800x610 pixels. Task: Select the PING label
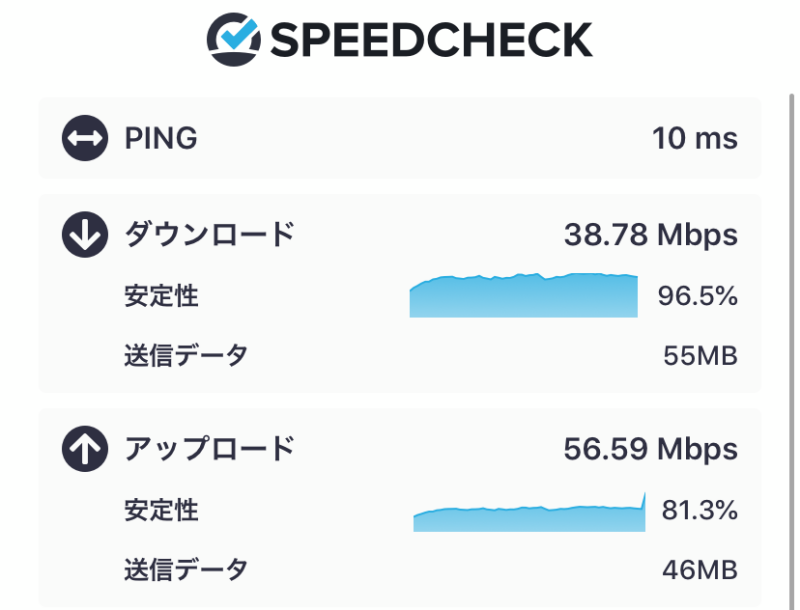click(160, 138)
